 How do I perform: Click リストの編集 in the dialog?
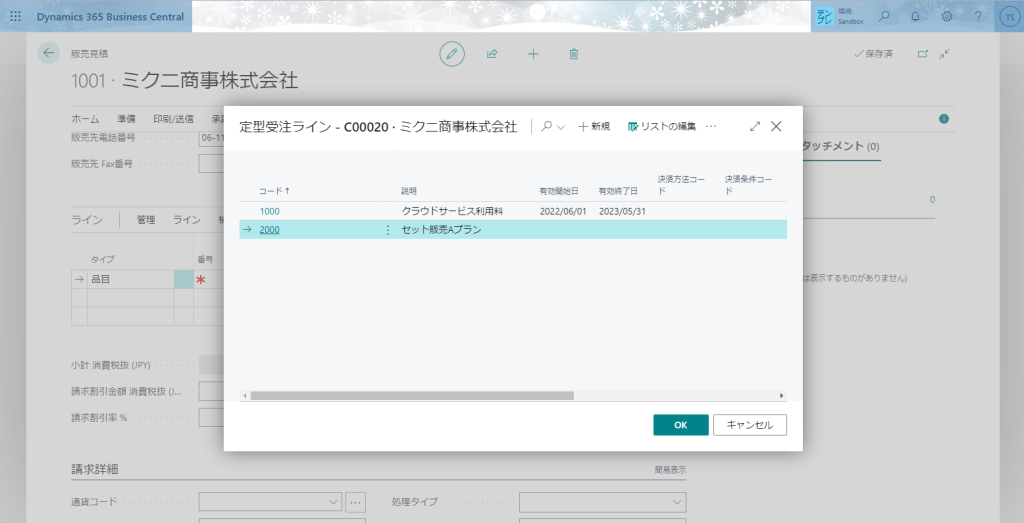click(x=662, y=127)
